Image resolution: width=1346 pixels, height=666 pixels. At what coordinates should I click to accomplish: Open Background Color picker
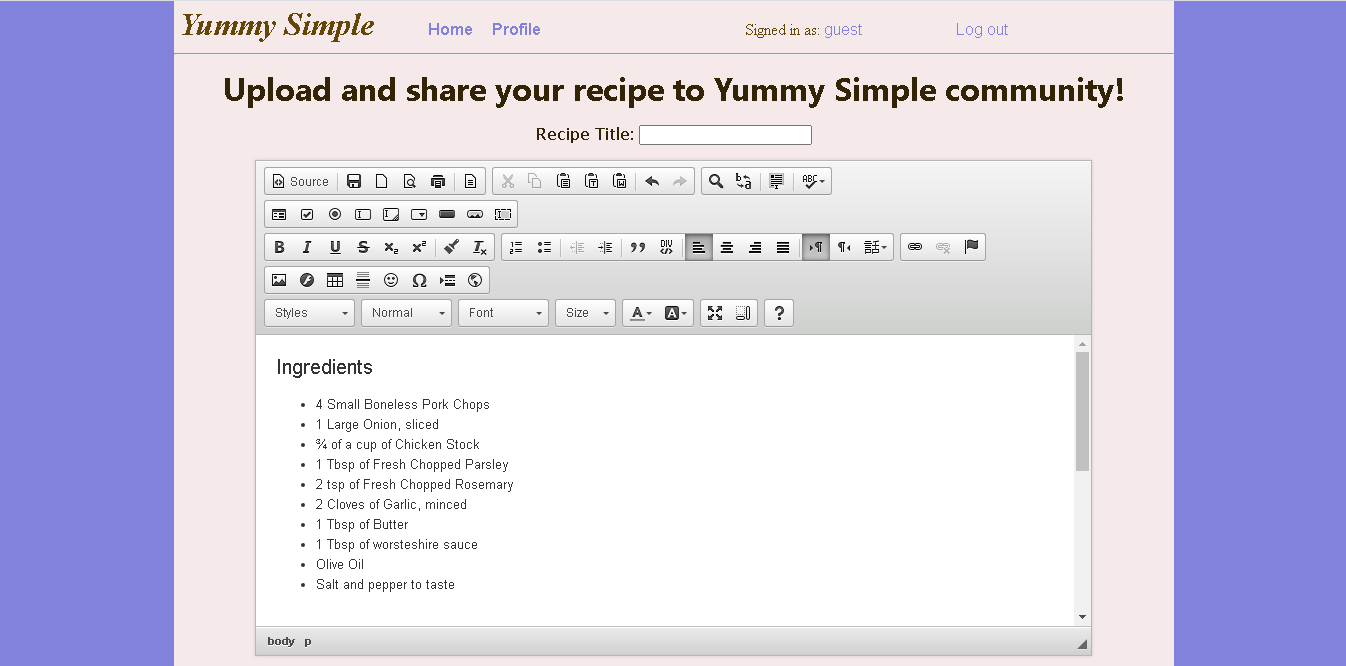(676, 313)
